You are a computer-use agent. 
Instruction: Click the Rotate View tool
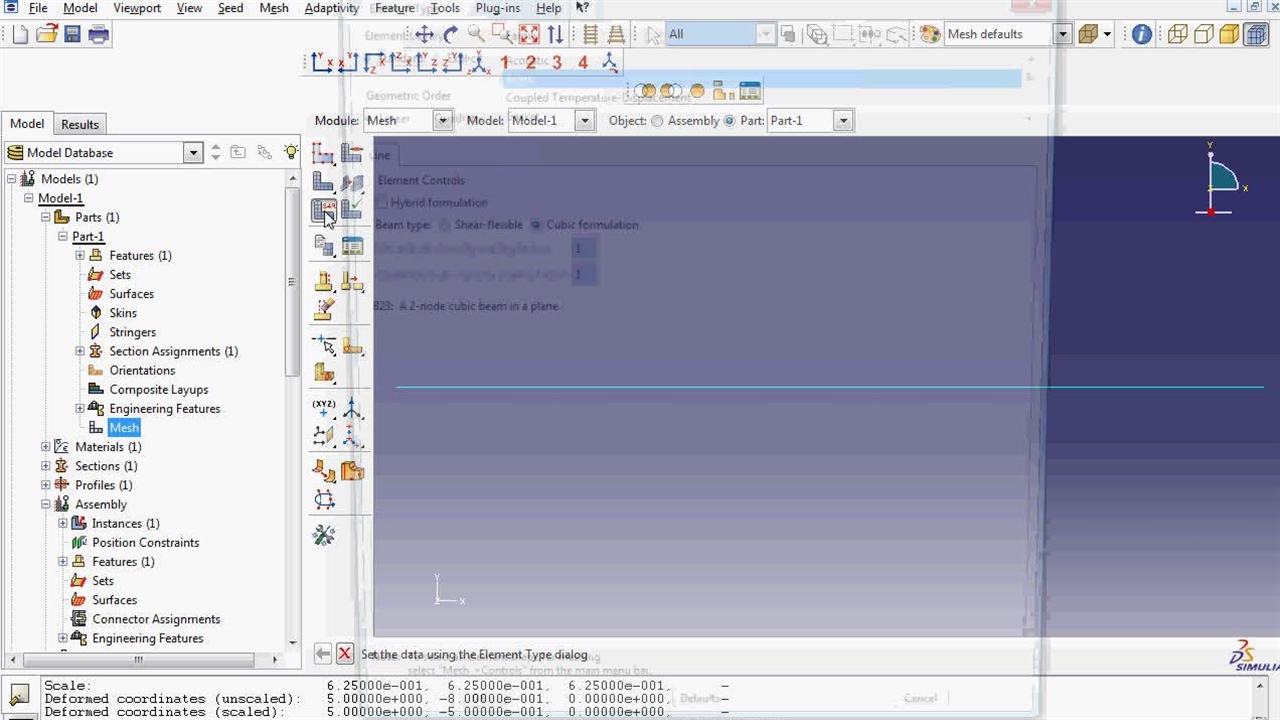click(450, 34)
